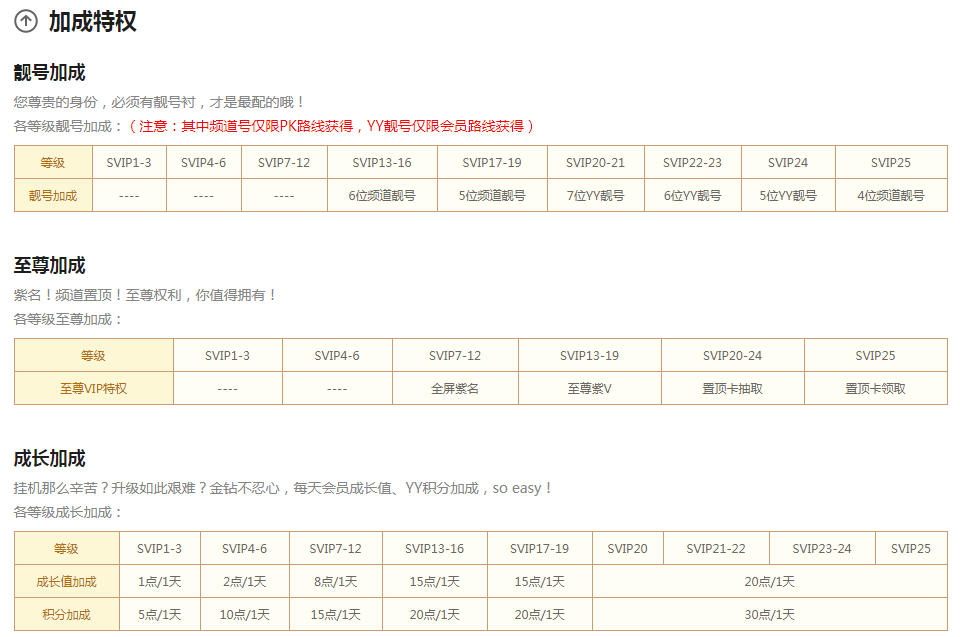Select the 10点/1天 cell
Image resolution: width=960 pixels, height=637 pixels.
tap(245, 614)
